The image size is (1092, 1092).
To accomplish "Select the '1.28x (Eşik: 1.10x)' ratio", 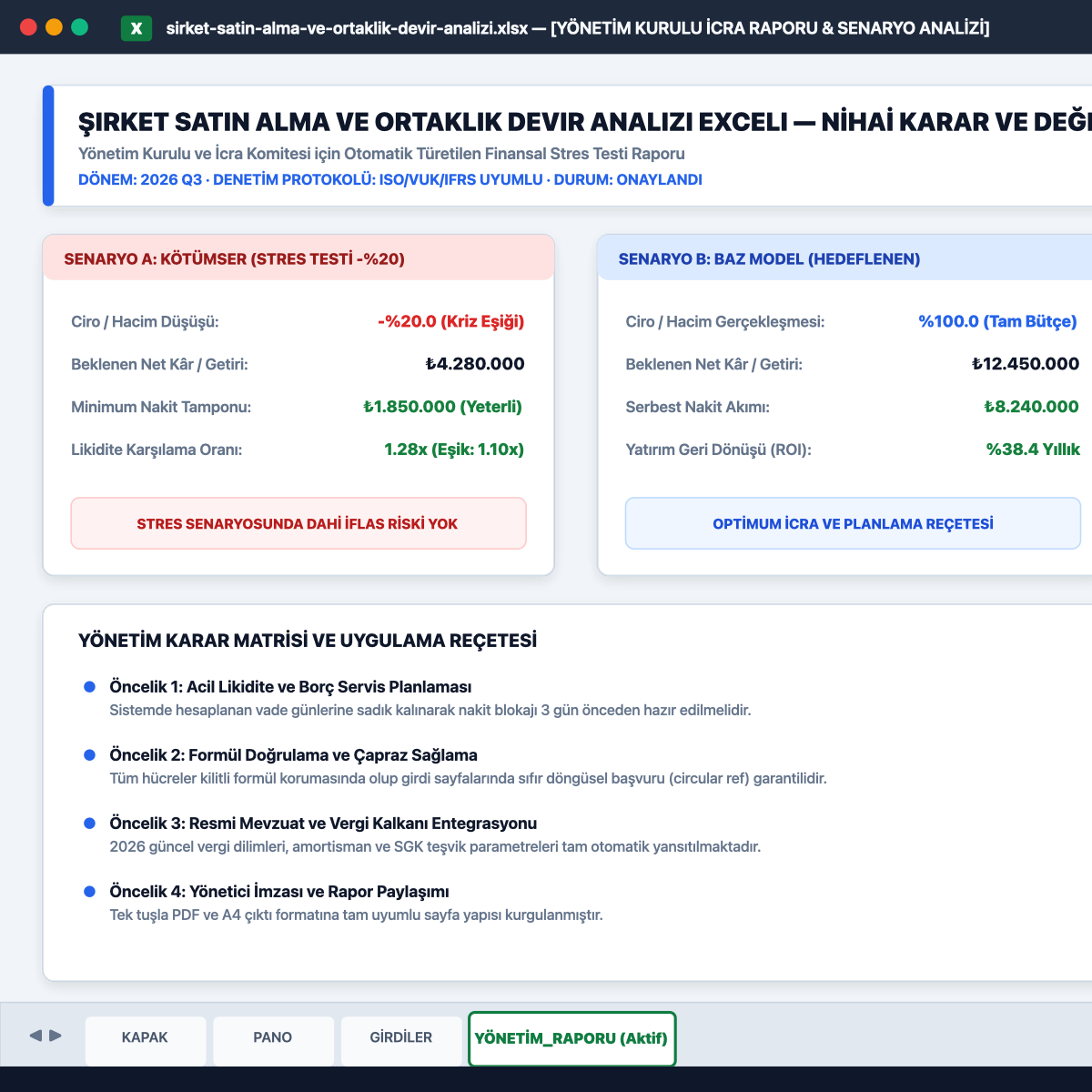I will (454, 450).
